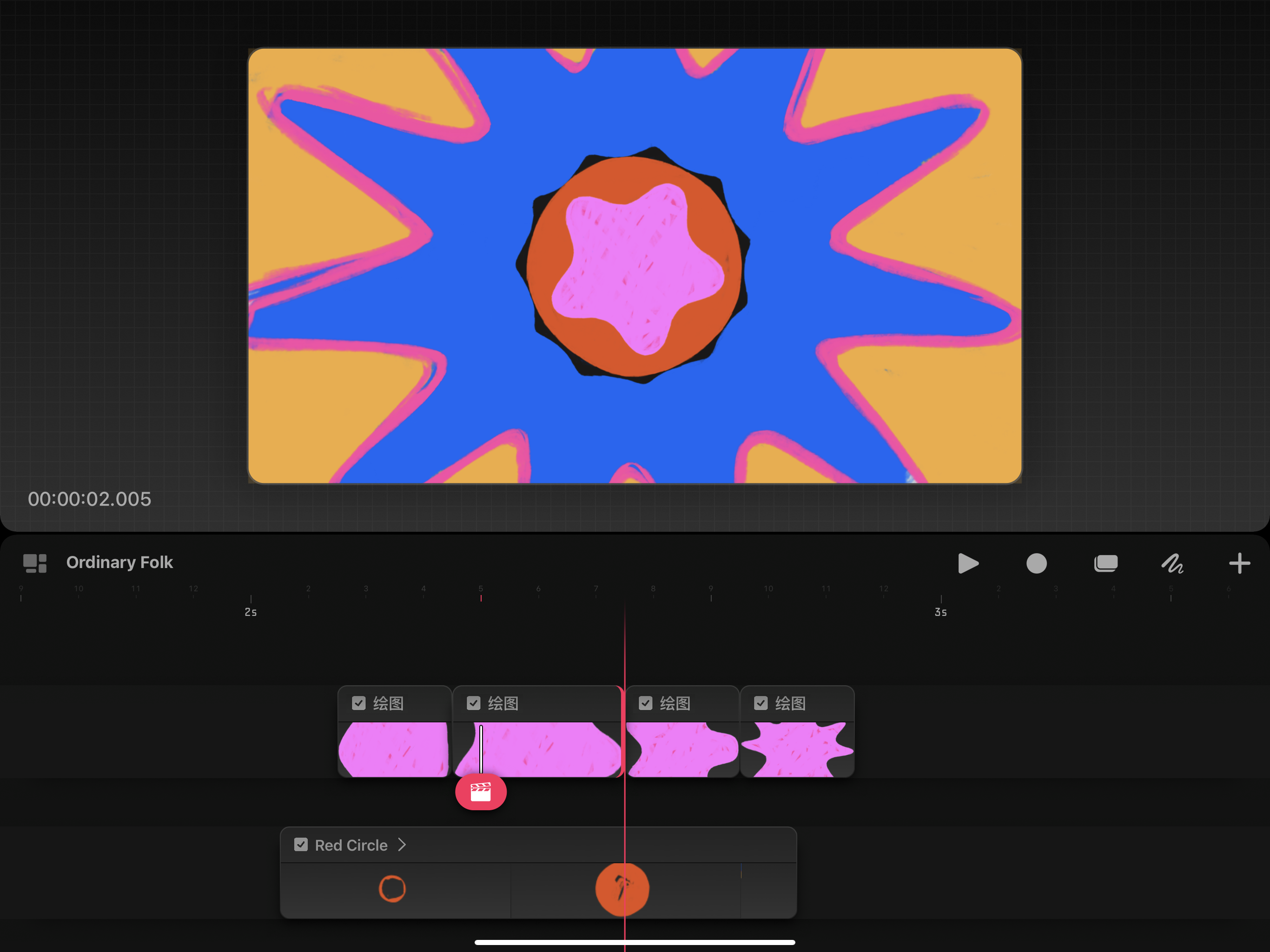Expand the Red Circle group chevron
1270x952 pixels.
(x=402, y=845)
